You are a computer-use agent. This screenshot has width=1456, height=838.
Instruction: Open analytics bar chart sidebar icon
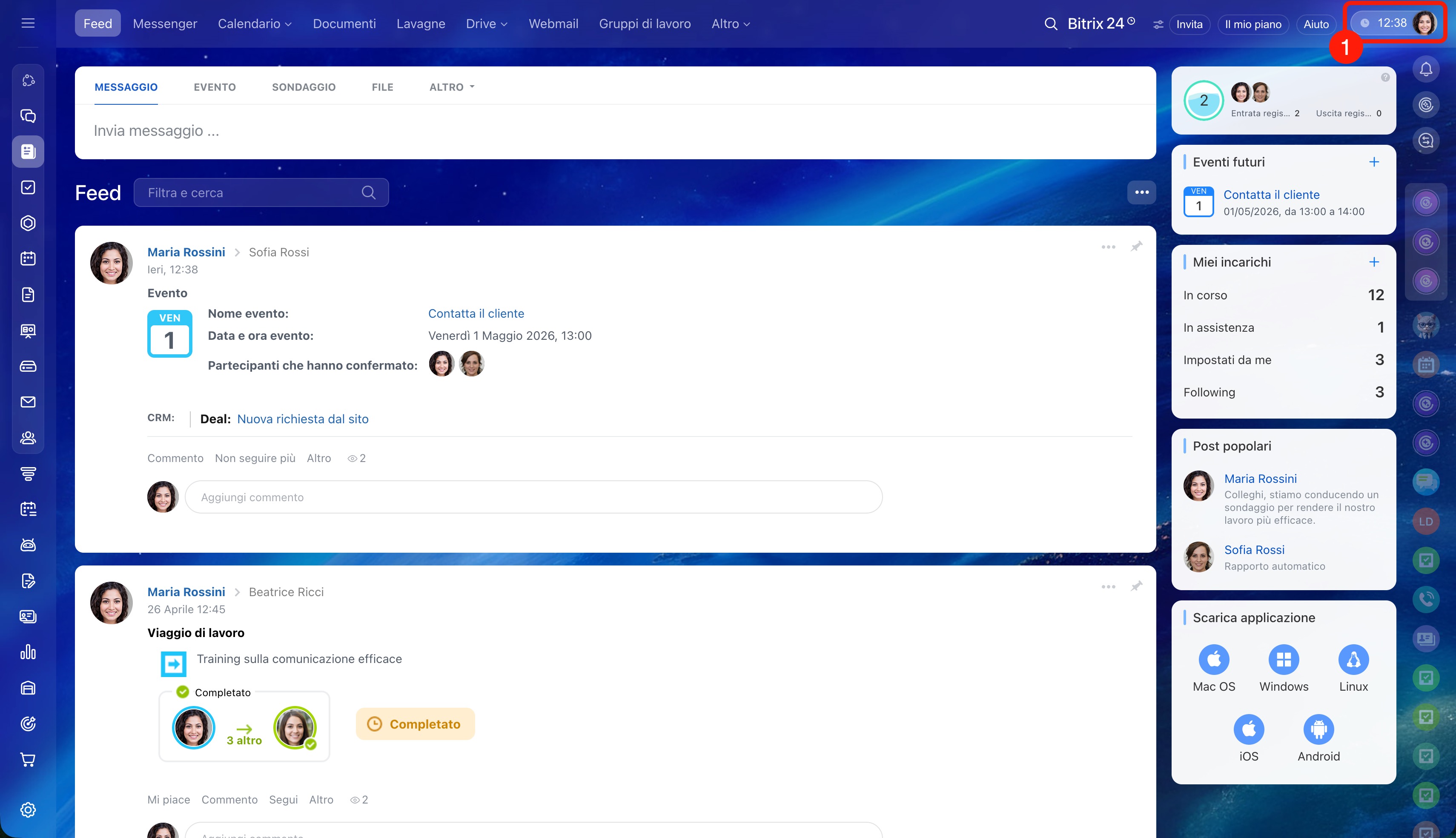[x=28, y=652]
